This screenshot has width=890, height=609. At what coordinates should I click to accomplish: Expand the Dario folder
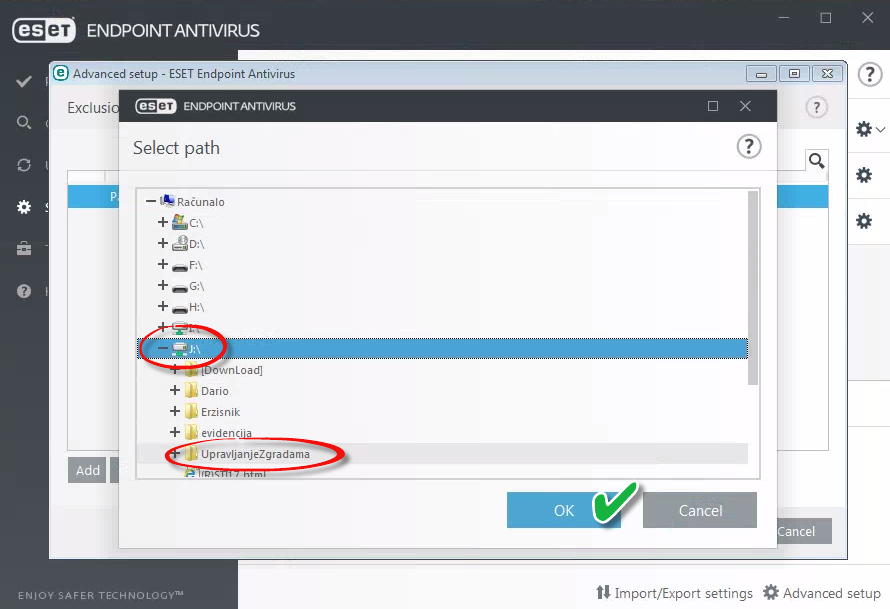pyautogui.click(x=175, y=390)
